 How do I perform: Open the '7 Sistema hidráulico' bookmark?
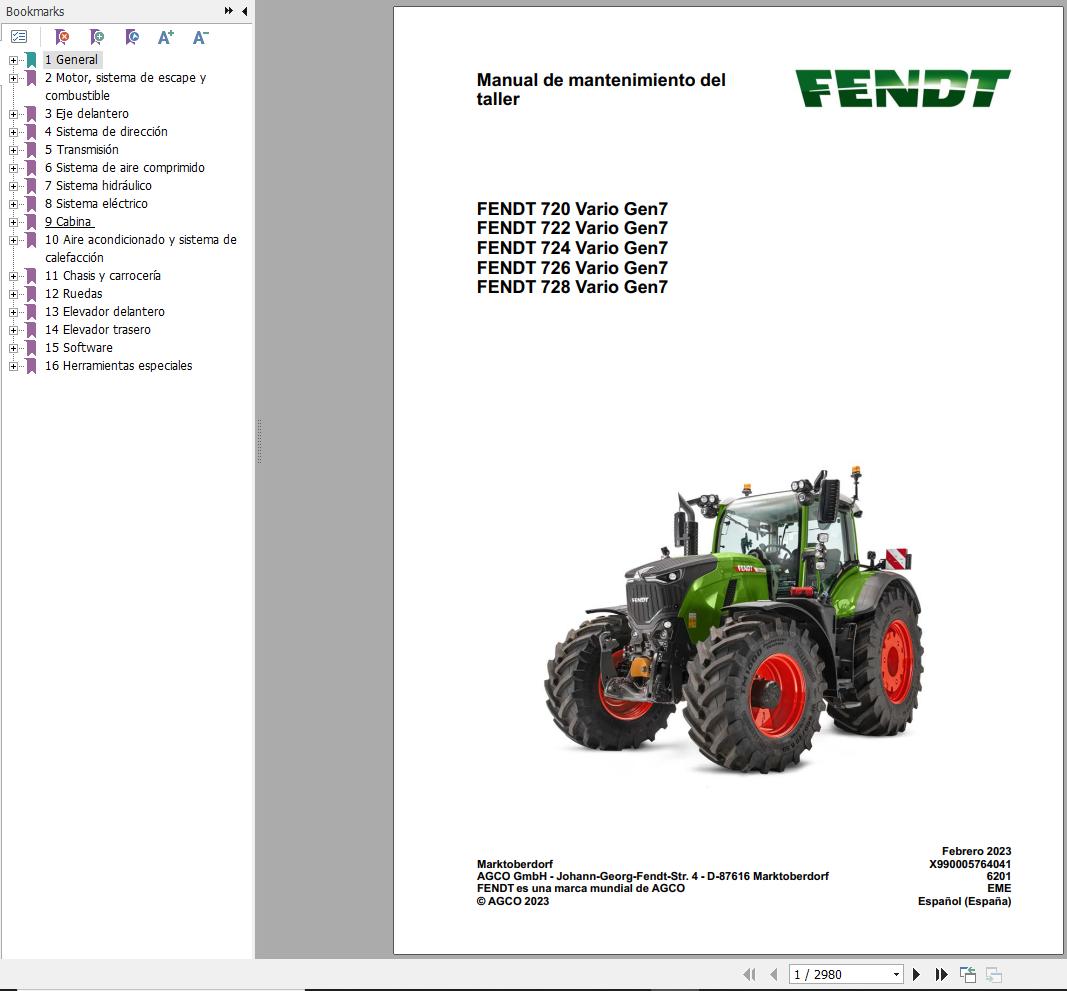(98, 186)
